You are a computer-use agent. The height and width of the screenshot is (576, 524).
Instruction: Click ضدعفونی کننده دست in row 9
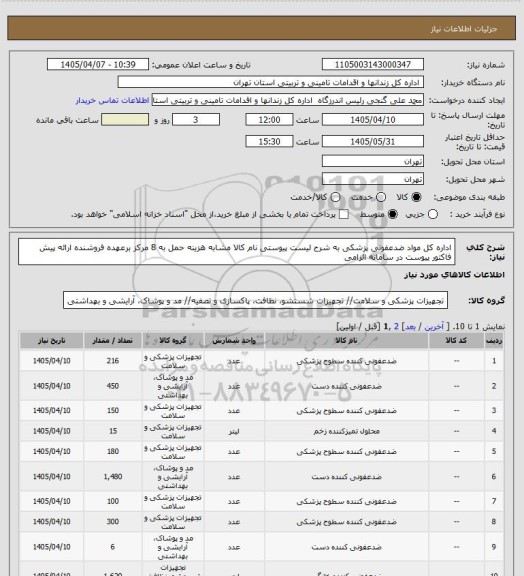point(346,547)
